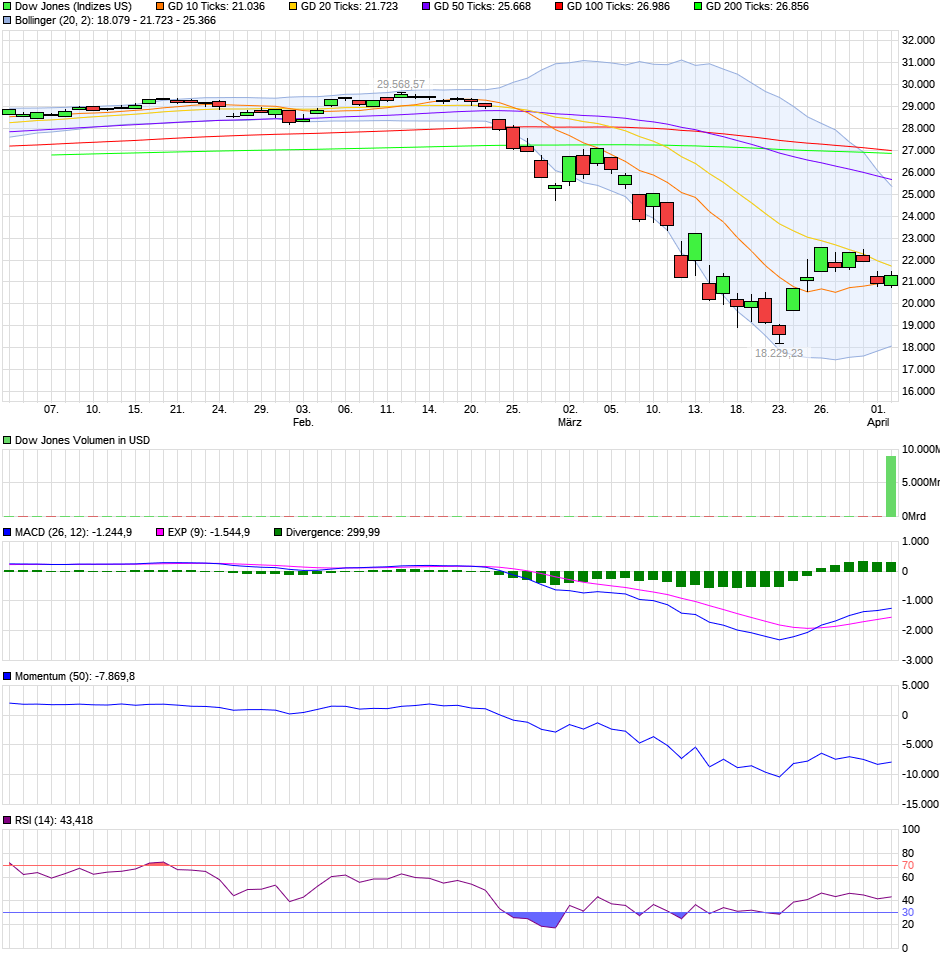The width and height of the screenshot is (940, 958).
Task: Click the '25.' date tick label
Action: click(x=513, y=409)
